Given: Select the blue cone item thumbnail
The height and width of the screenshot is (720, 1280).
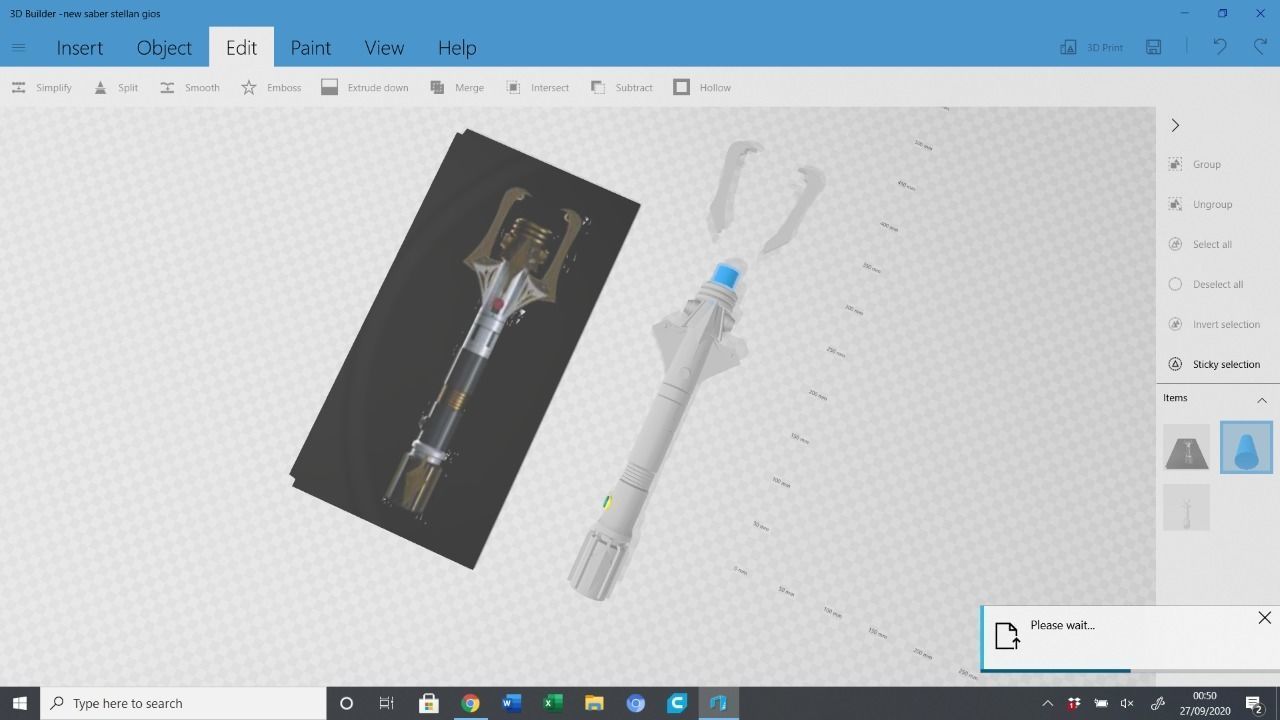Looking at the screenshot, I should (1246, 447).
